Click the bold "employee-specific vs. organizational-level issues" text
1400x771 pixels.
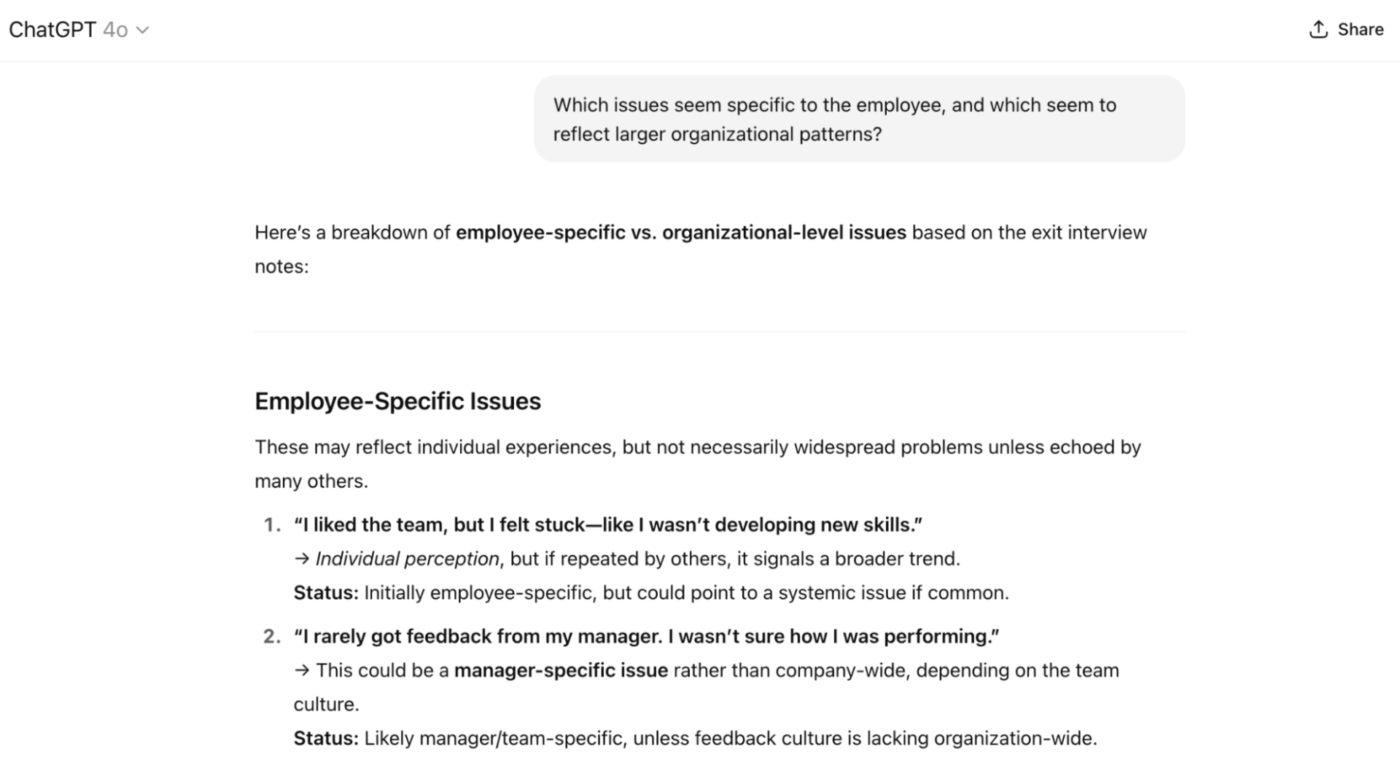(x=680, y=233)
